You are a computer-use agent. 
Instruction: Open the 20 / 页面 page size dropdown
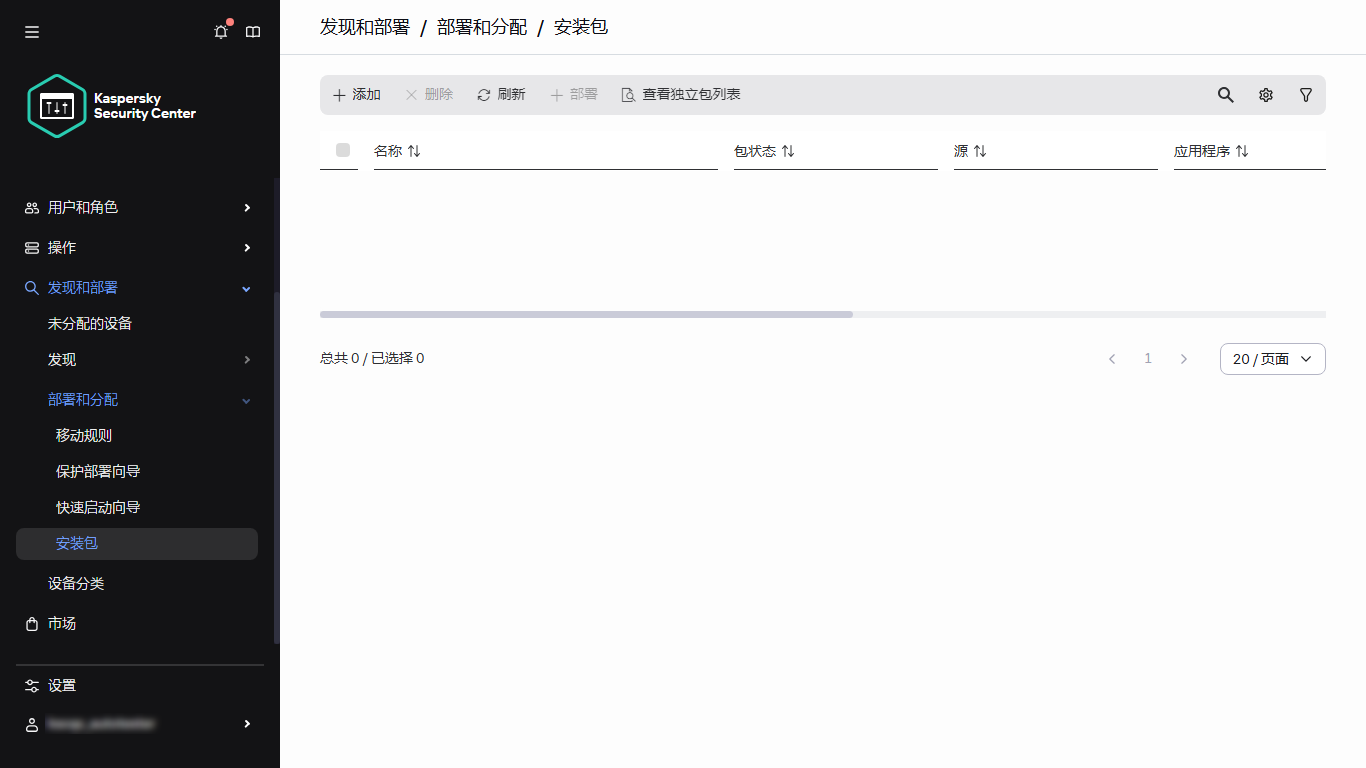click(1272, 358)
